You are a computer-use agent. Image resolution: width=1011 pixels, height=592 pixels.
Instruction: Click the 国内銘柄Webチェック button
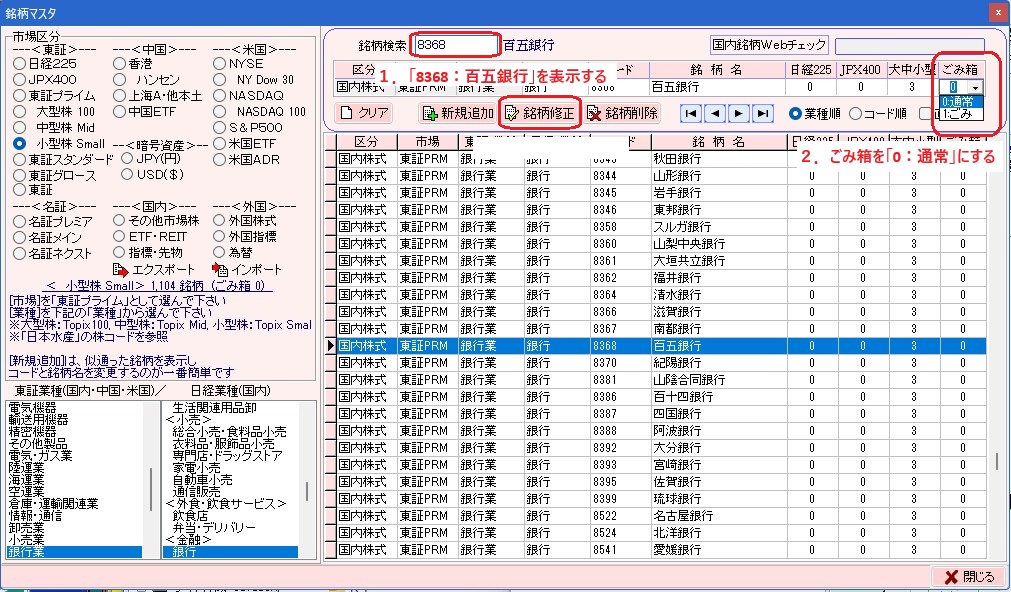(768, 45)
